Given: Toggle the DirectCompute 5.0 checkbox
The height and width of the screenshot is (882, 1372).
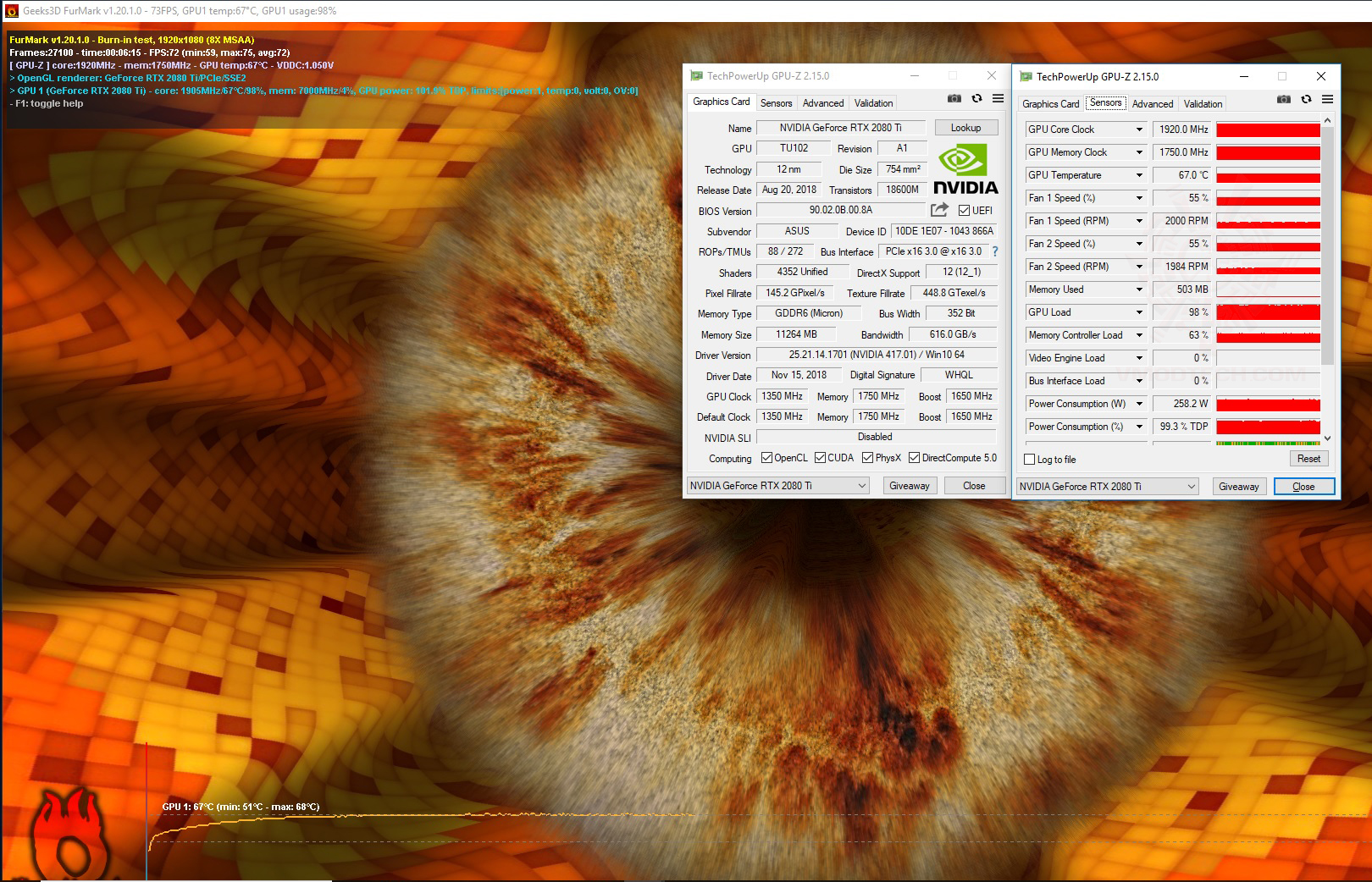Looking at the screenshot, I should [x=914, y=458].
